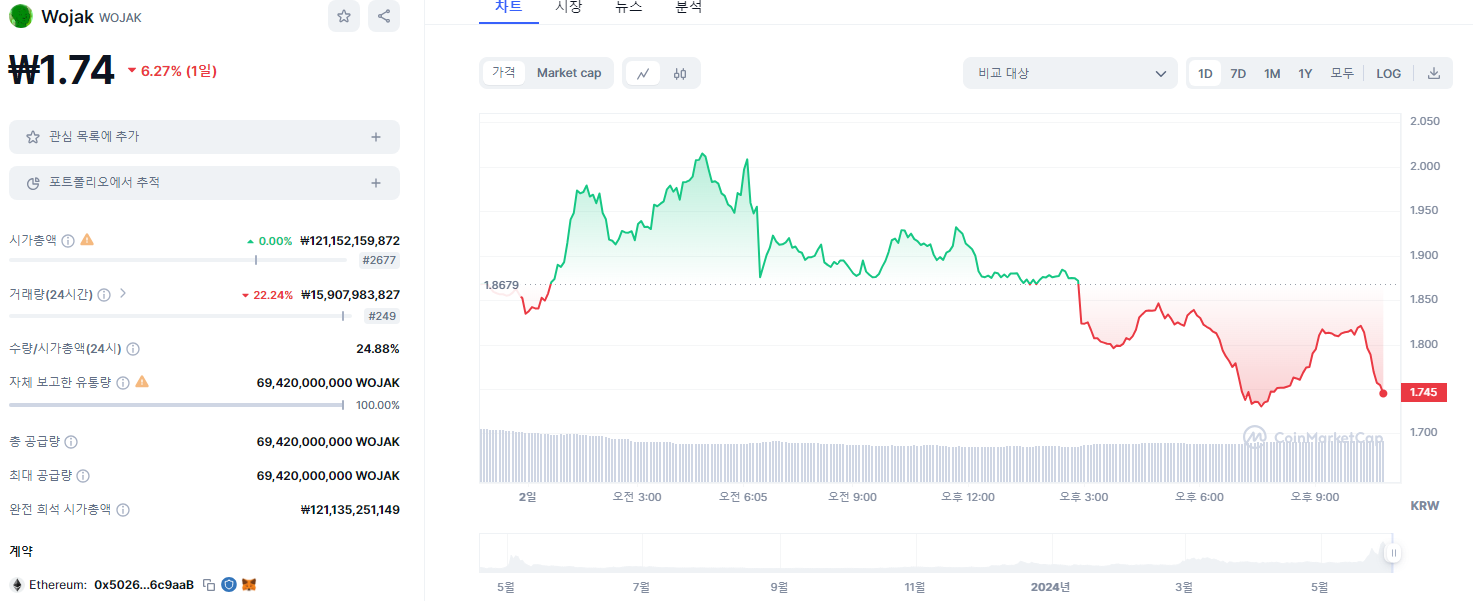Open info icon next to 시가총액
This screenshot has height=601, width=1473.
(x=68, y=241)
